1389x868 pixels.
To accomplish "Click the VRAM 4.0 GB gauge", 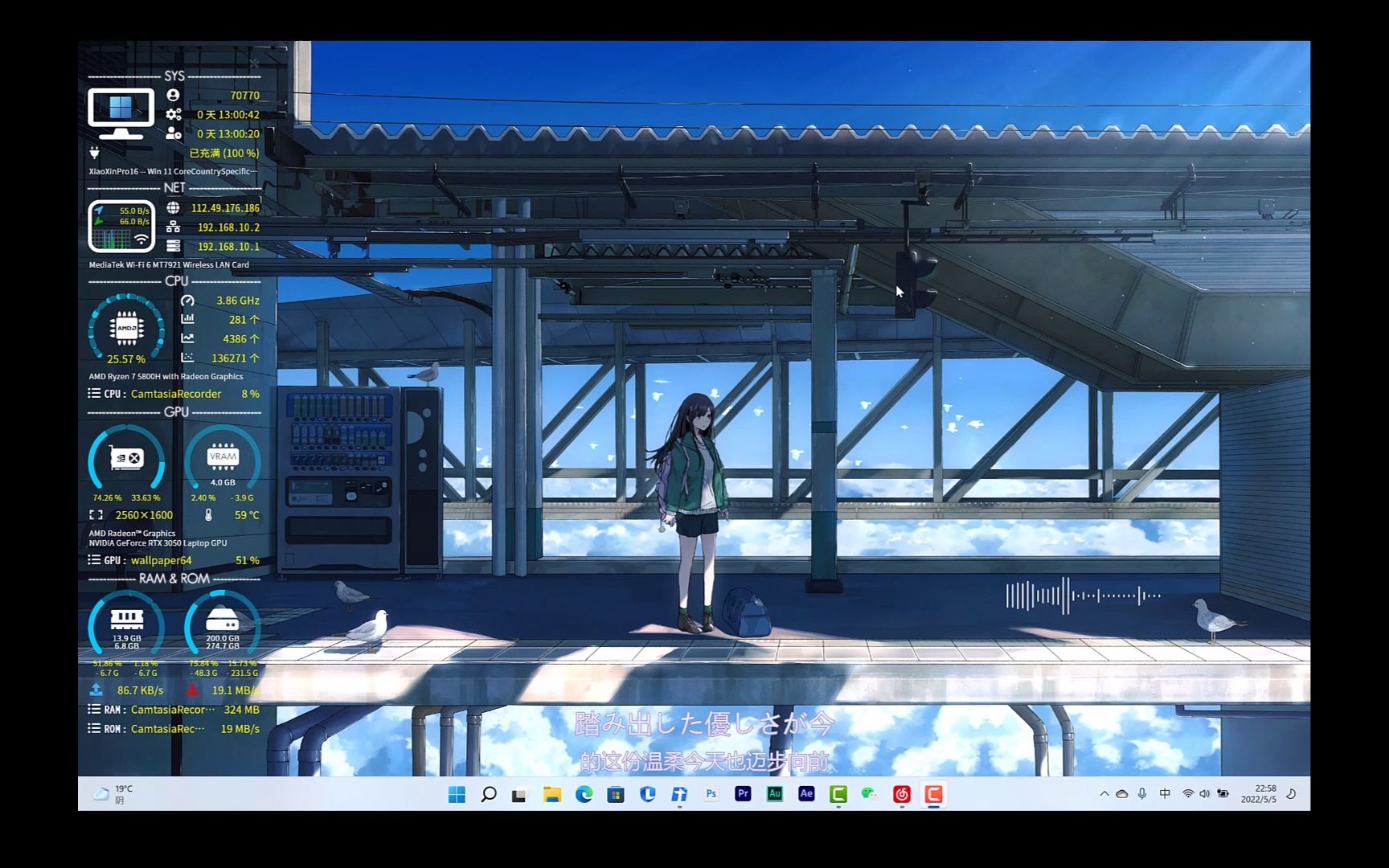I will (x=223, y=459).
